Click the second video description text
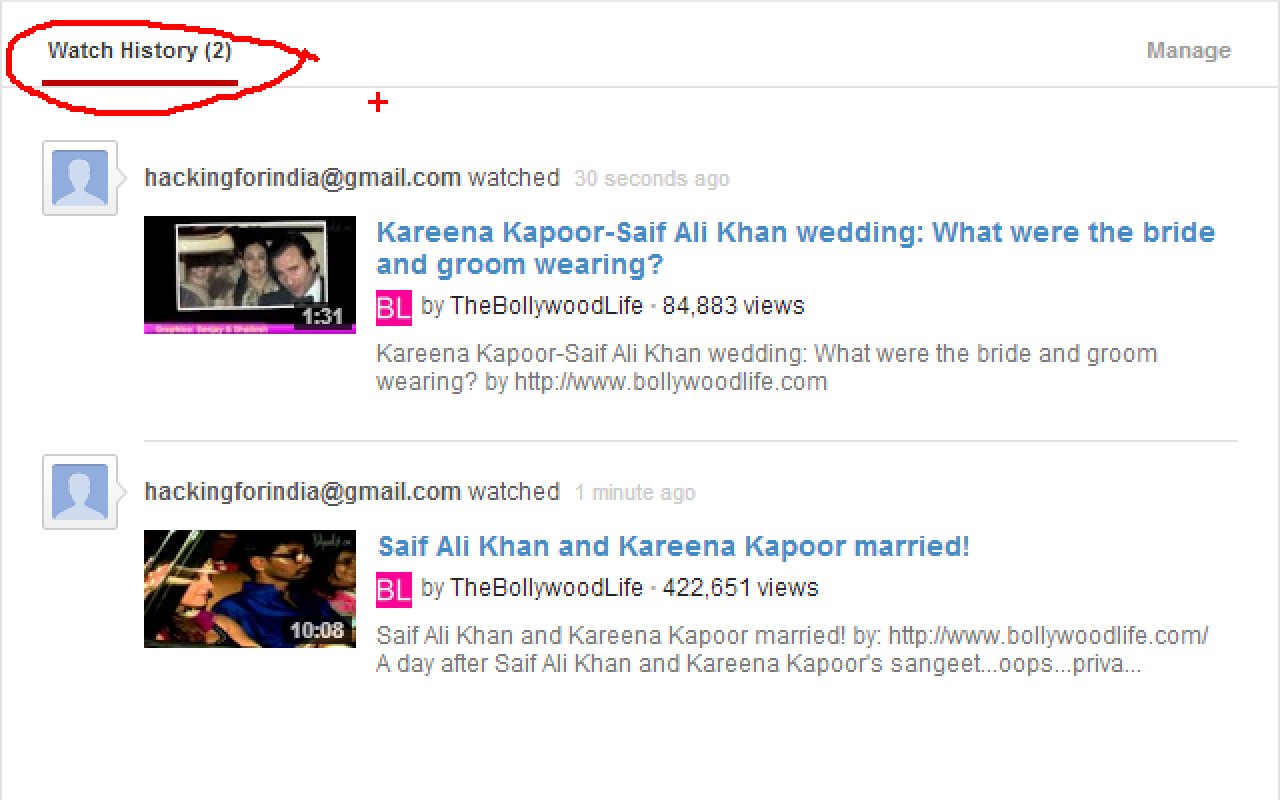This screenshot has height=800, width=1280. point(792,650)
